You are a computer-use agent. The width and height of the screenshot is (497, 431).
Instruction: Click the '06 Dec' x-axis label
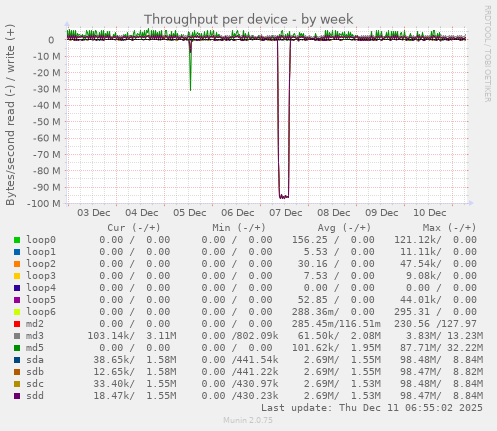pos(238,213)
